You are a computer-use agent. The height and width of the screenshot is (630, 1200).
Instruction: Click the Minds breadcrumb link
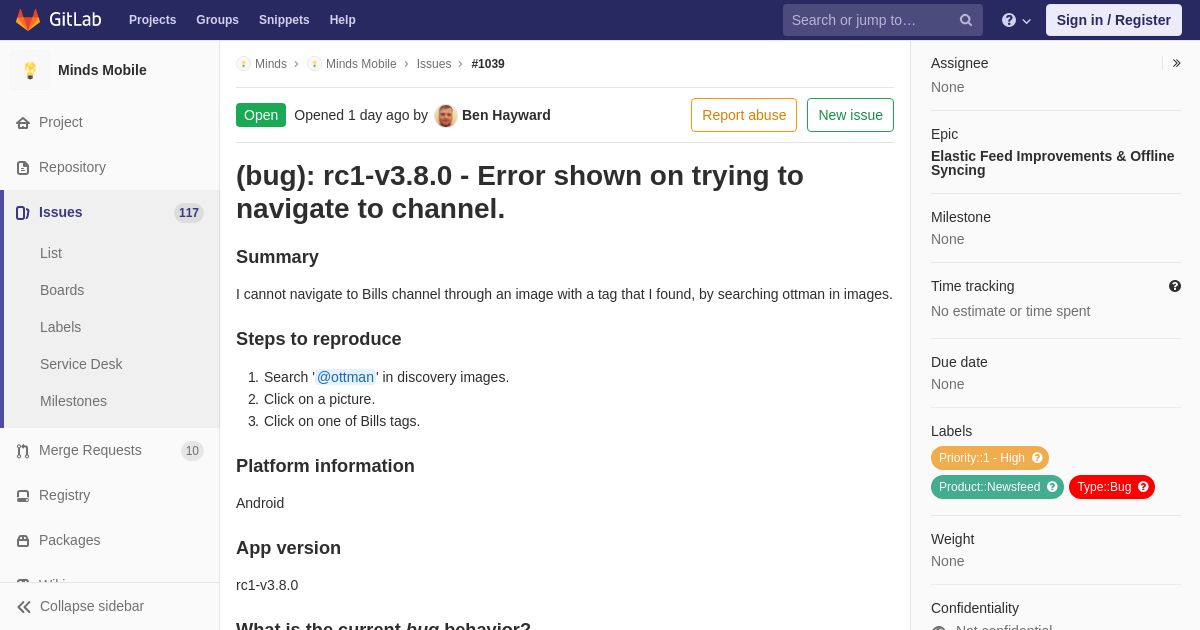click(x=271, y=64)
